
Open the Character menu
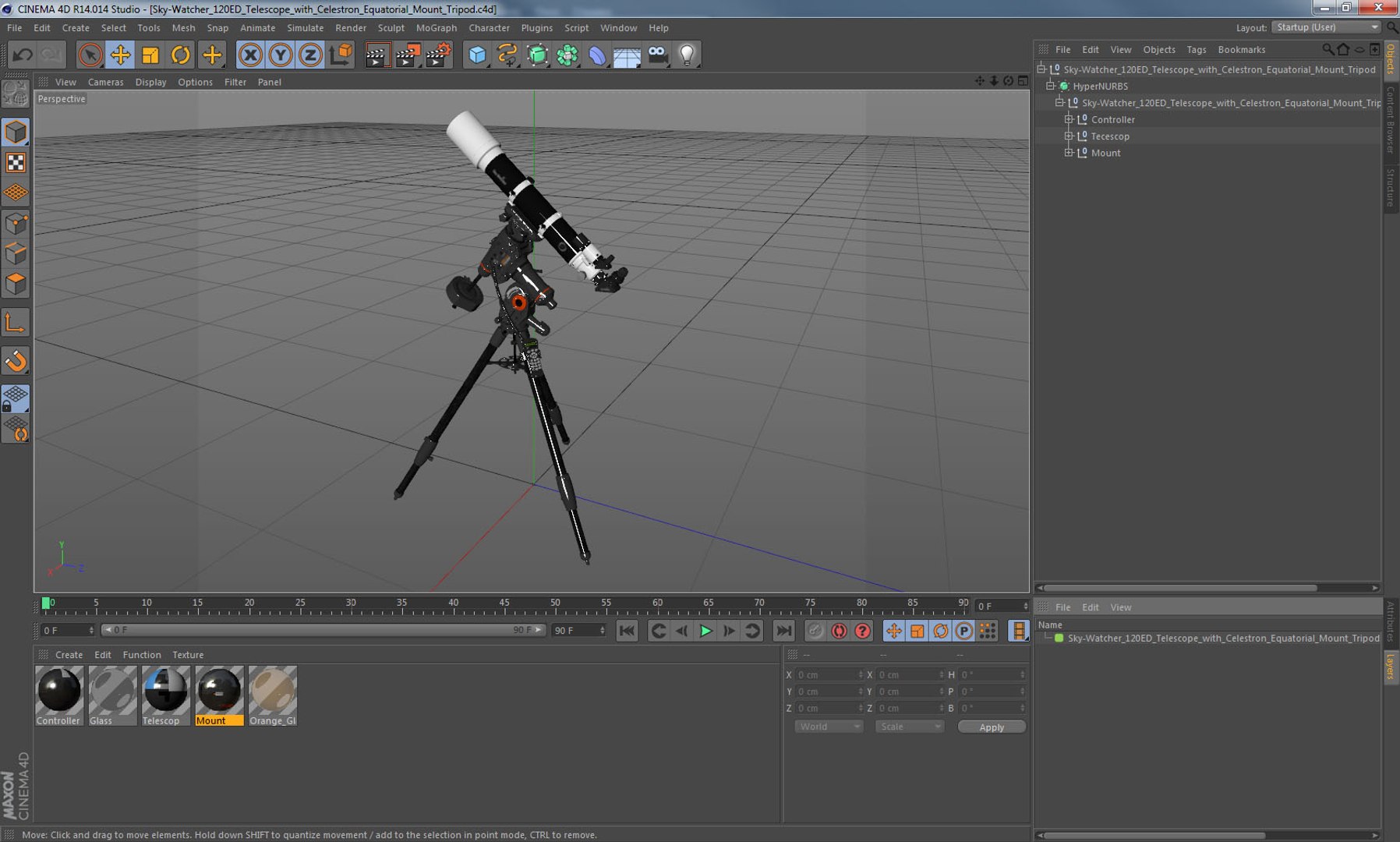click(x=489, y=27)
